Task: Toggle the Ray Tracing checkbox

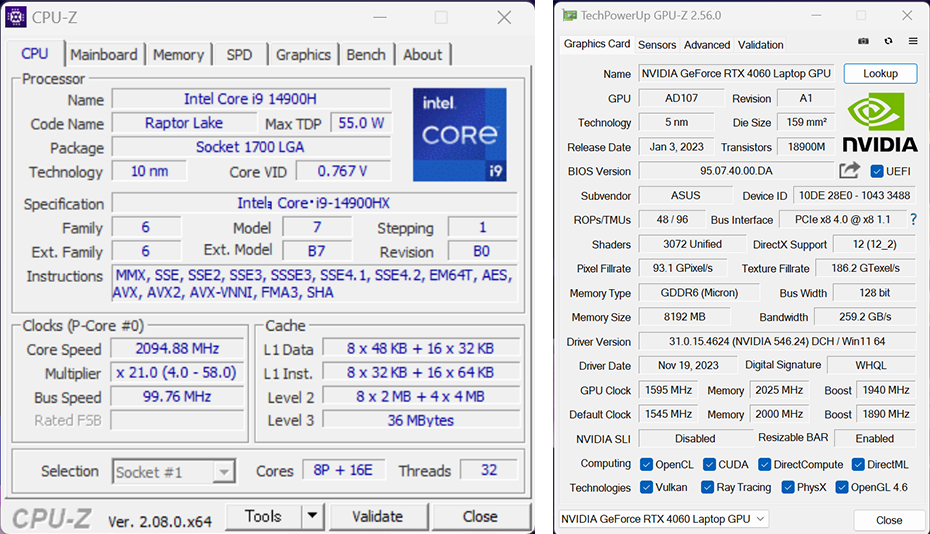Action: (709, 488)
